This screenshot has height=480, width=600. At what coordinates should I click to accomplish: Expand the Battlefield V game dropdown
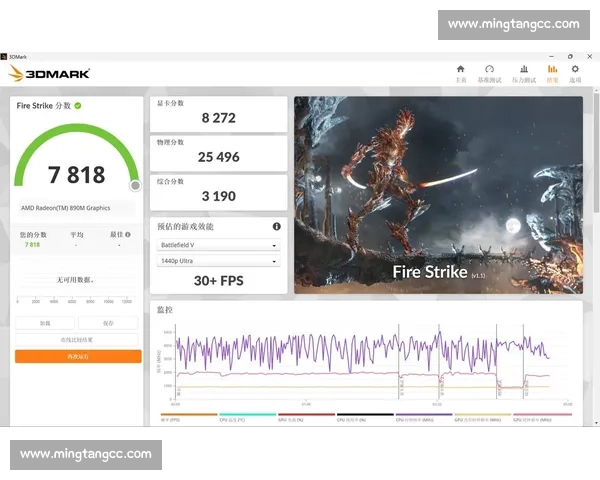218,245
